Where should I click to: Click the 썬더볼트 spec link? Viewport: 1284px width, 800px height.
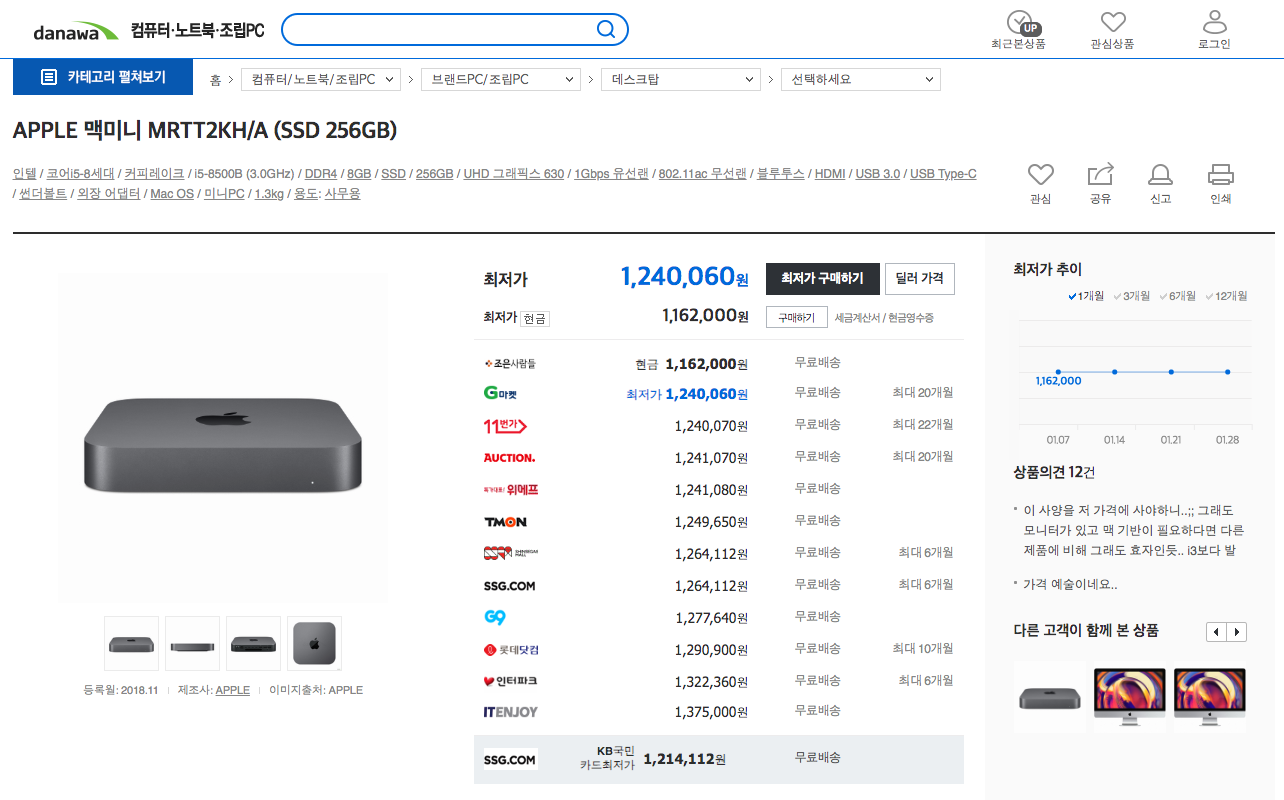43,194
